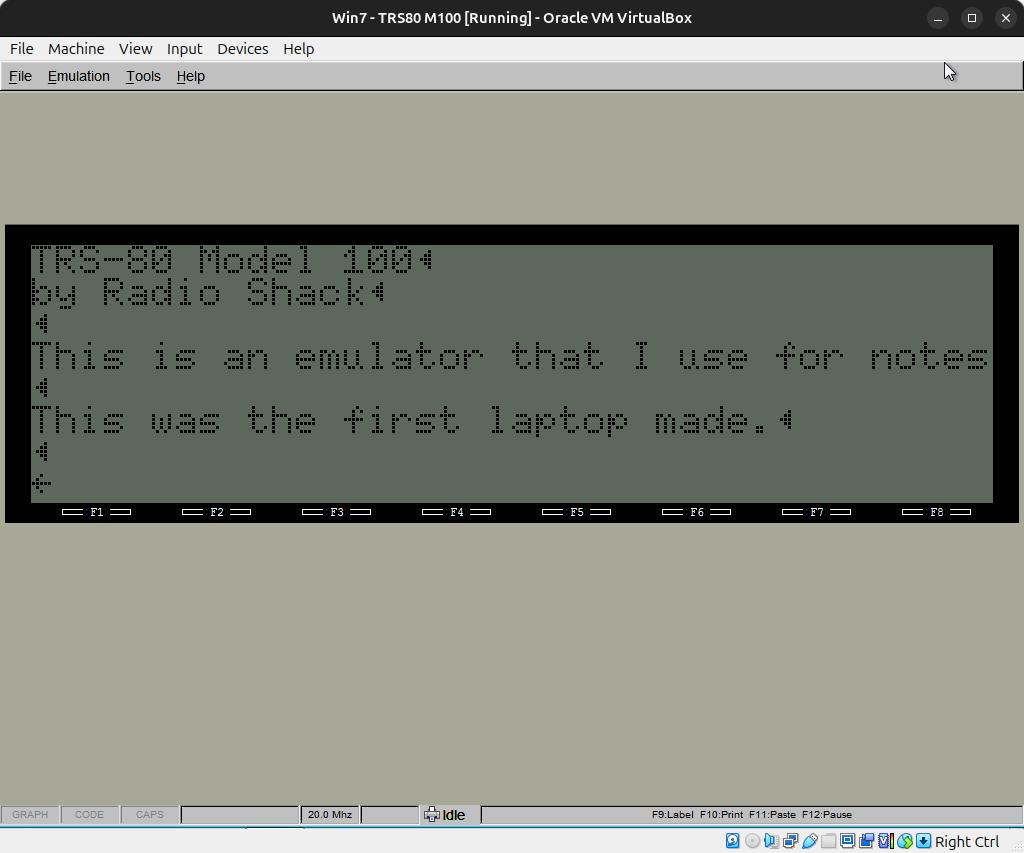Open the emulator's Tools menu
Image resolution: width=1024 pixels, height=853 pixels.
tap(143, 76)
